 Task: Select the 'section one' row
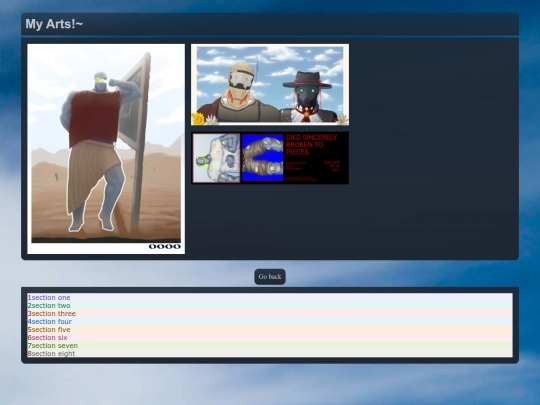tap(270, 297)
